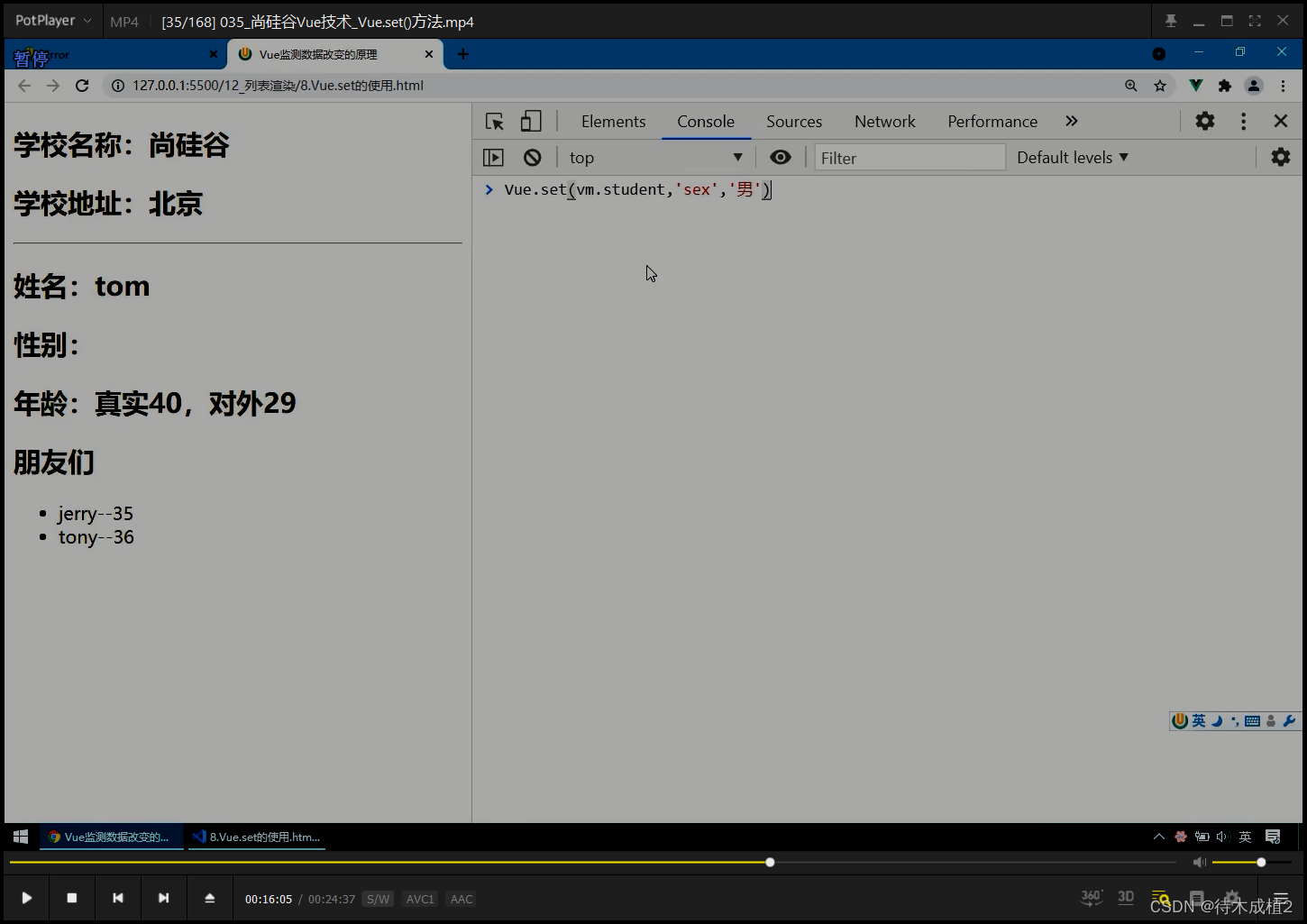
Task: Click the AVC1 video codec label
Action: coord(420,899)
